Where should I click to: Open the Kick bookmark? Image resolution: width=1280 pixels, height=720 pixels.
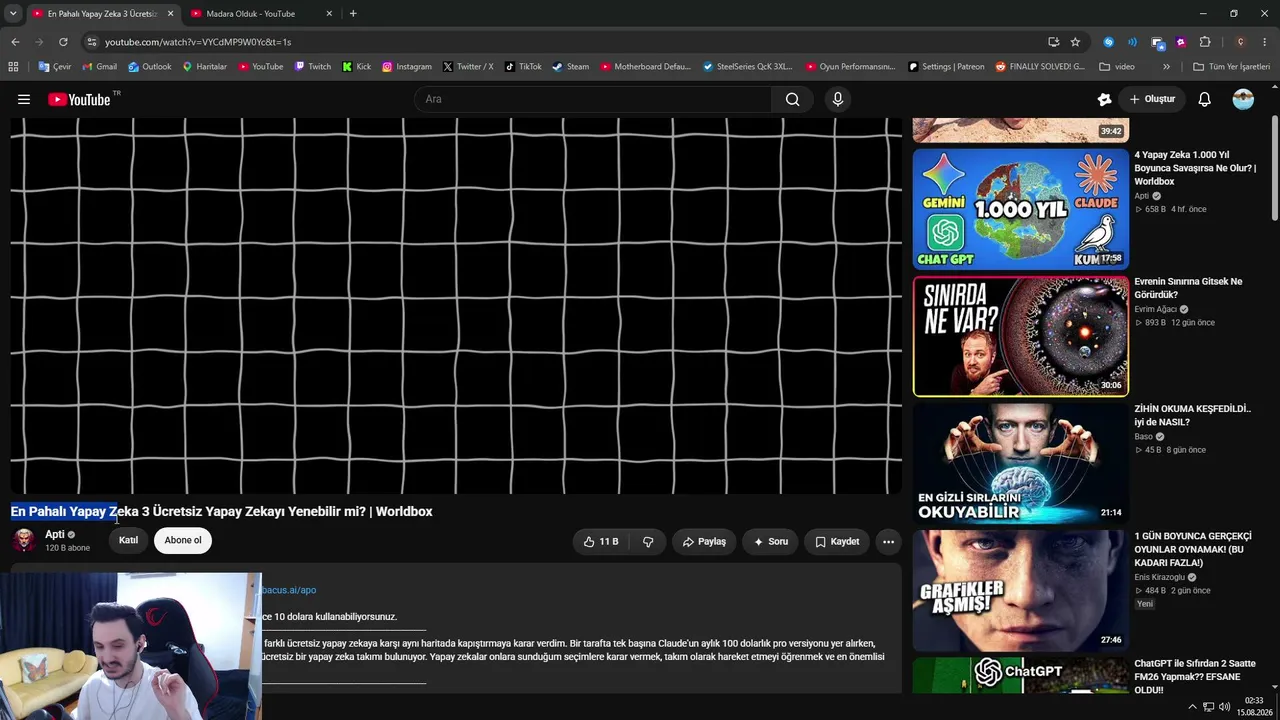(x=357, y=67)
